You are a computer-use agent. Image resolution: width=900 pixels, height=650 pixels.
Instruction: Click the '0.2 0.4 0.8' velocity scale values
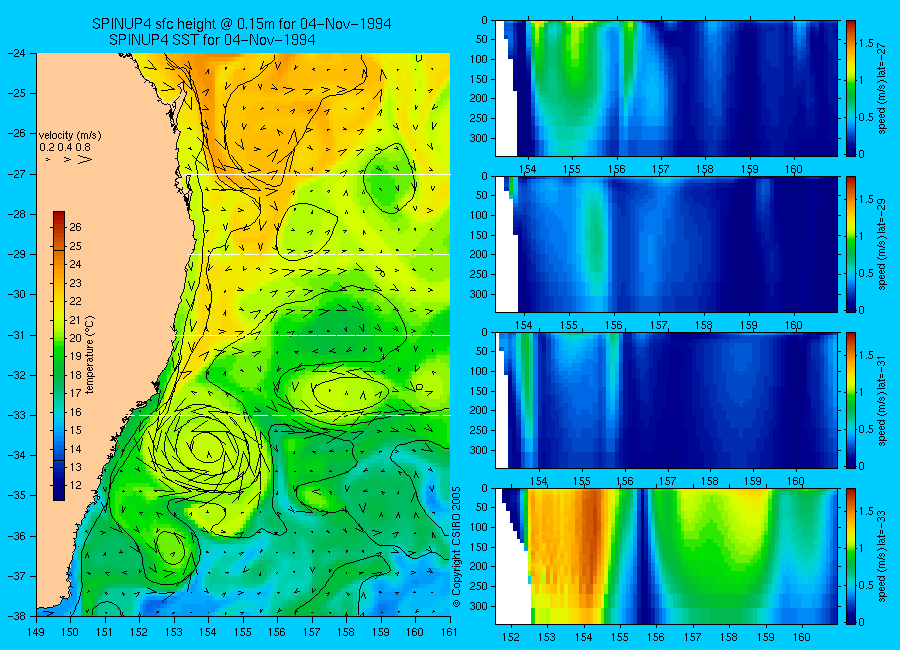click(x=65, y=147)
